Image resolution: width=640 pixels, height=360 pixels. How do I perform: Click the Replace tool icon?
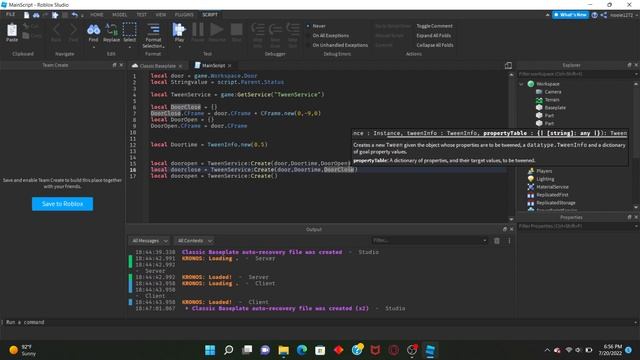(x=111, y=30)
